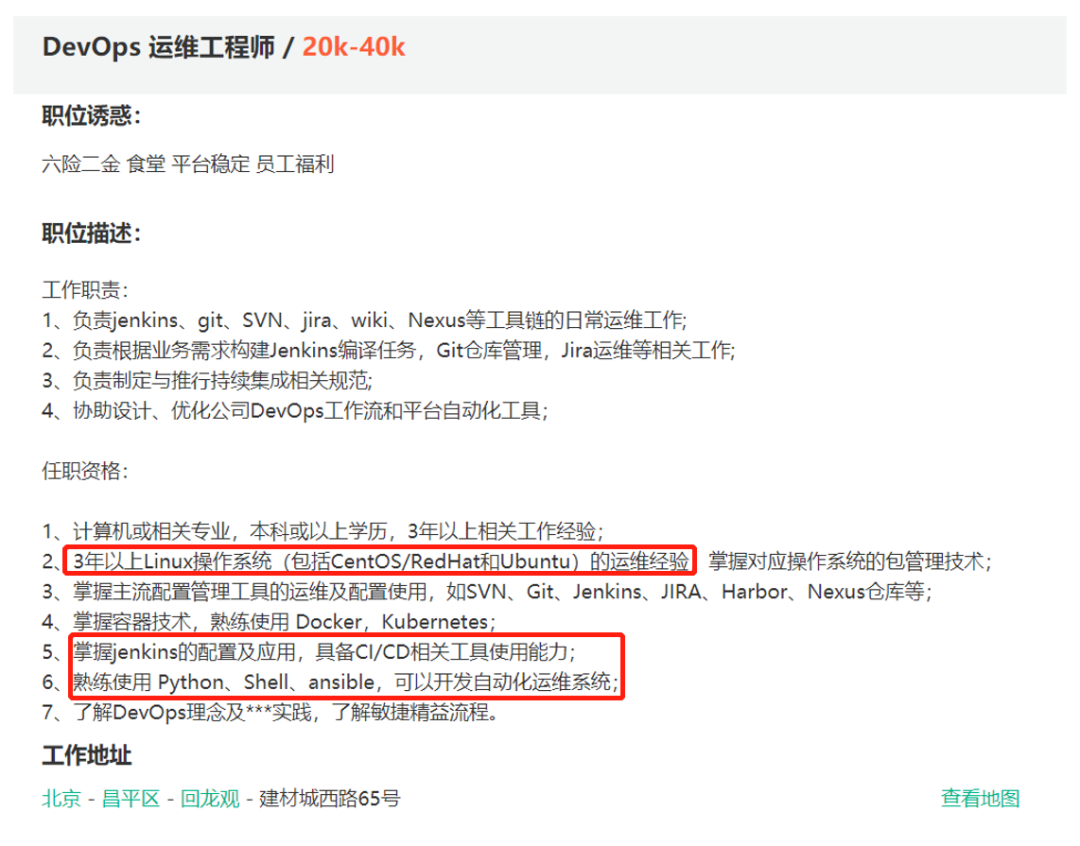Click the Python、Shell、ansible requirement line
The image size is (1080, 846).
(x=345, y=682)
